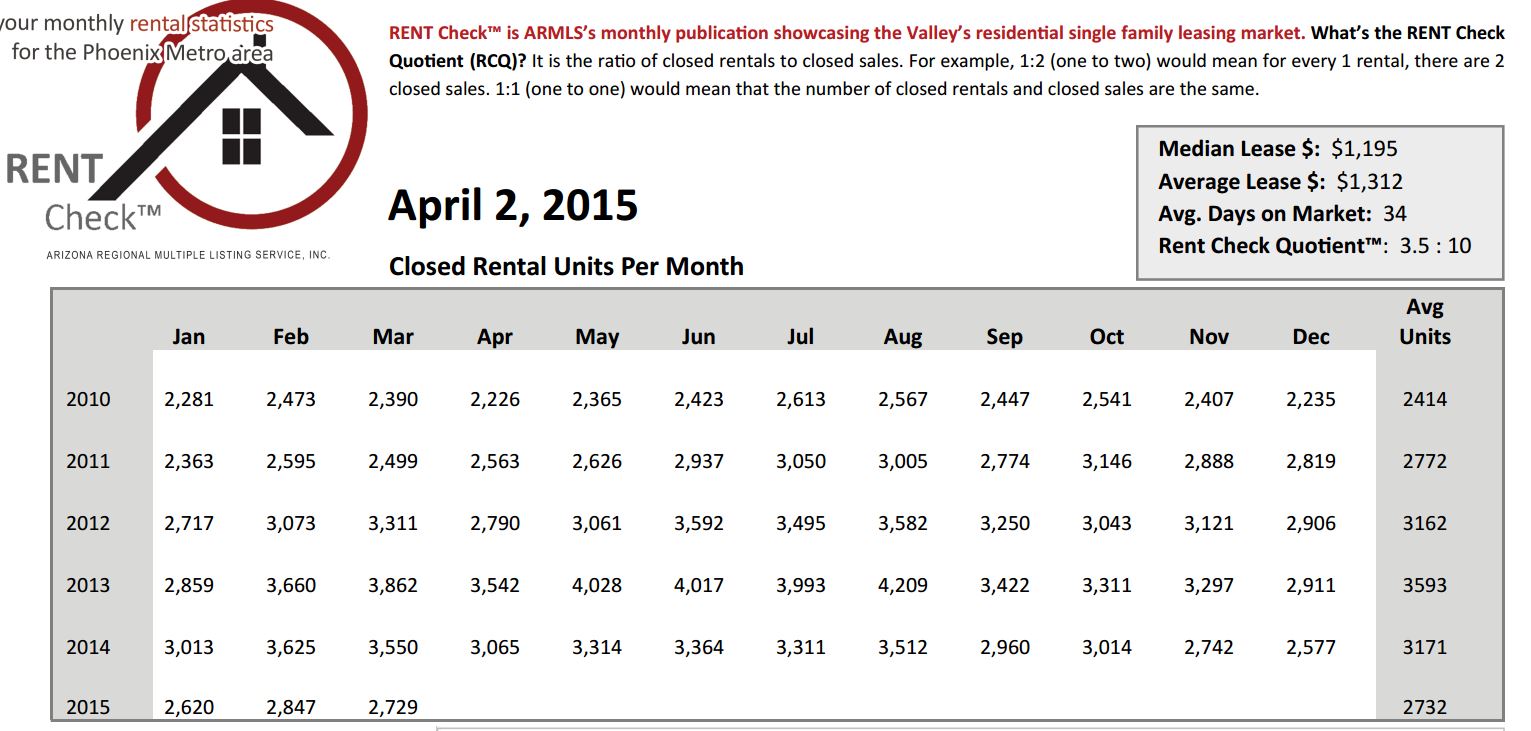Viewport: 1531px width, 731px height.
Task: Select the 2013 row label
Action: [88, 586]
